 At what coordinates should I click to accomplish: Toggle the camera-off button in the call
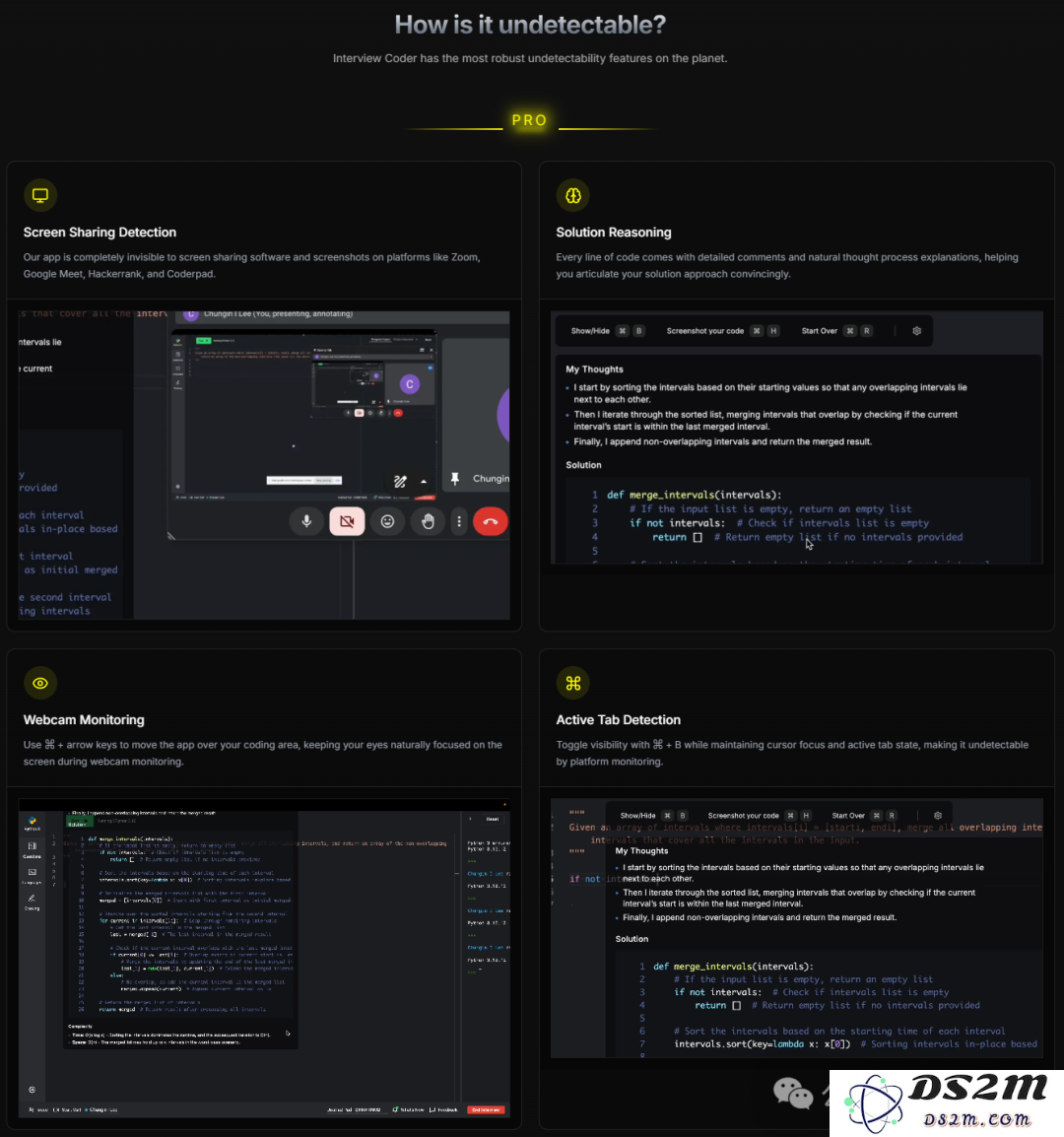(347, 521)
